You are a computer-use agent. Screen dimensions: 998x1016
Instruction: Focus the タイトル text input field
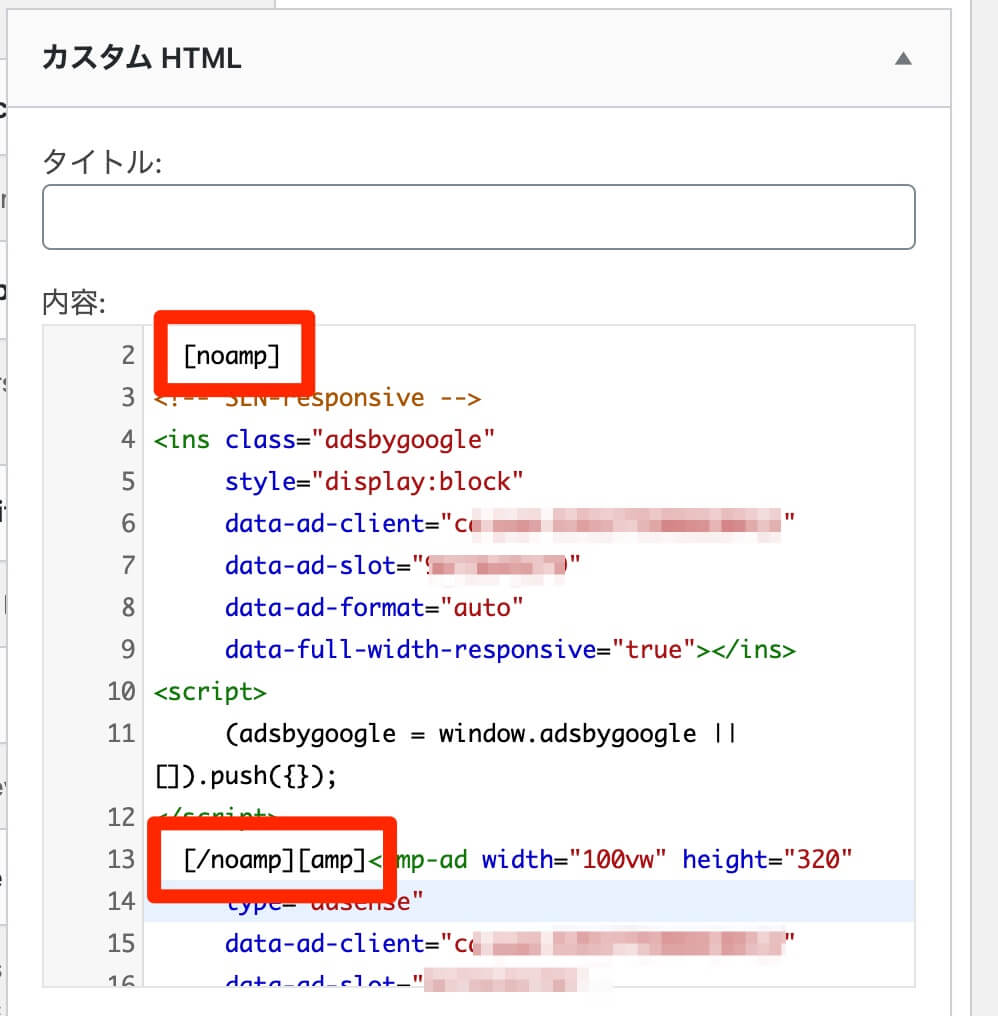[x=479, y=217]
